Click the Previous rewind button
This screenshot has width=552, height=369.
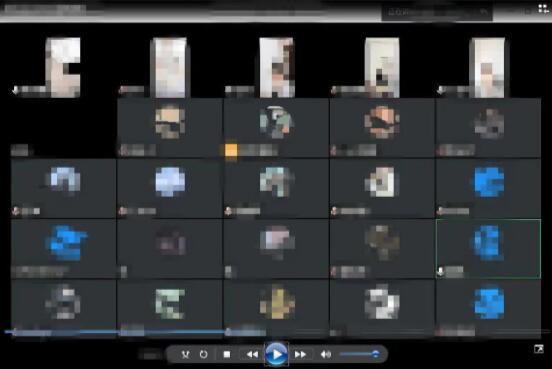tap(252, 354)
